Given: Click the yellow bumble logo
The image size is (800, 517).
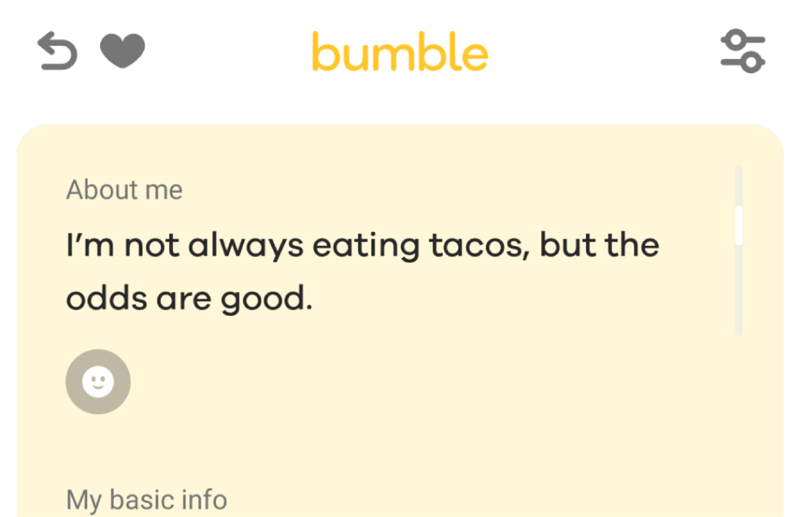Looking at the screenshot, I should (x=400, y=52).
